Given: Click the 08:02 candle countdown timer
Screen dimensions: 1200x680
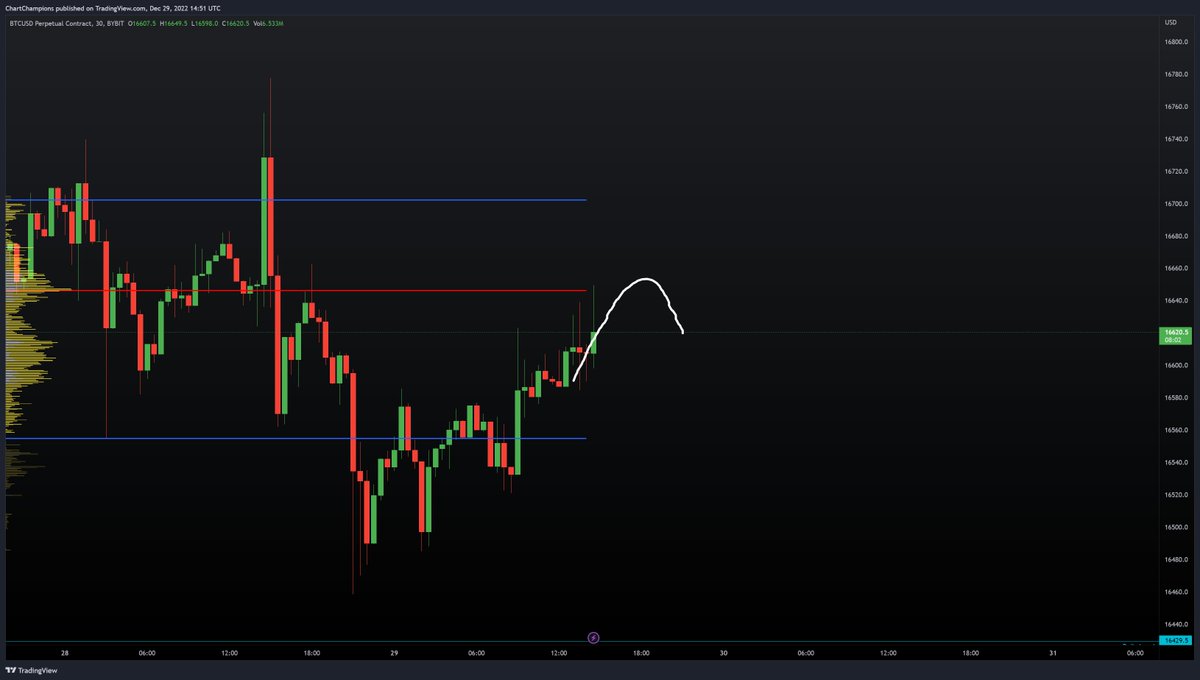Looking at the screenshot, I should pos(1173,340).
